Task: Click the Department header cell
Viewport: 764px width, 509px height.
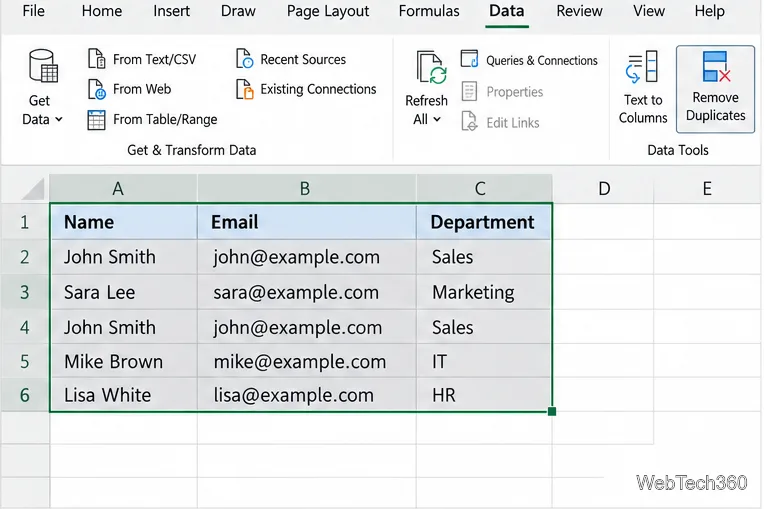Action: (484, 222)
